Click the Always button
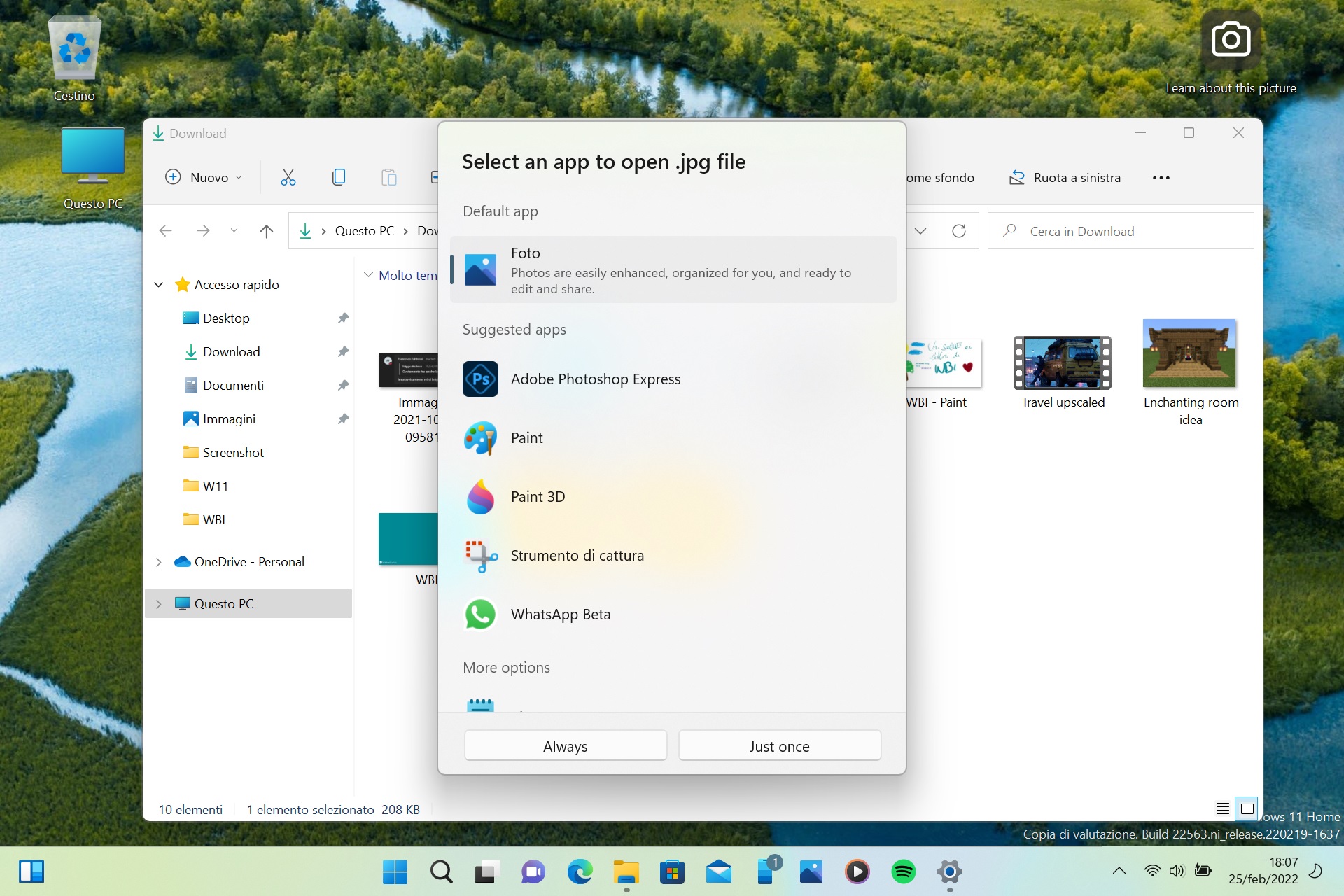The width and height of the screenshot is (1344, 896). coord(566,746)
